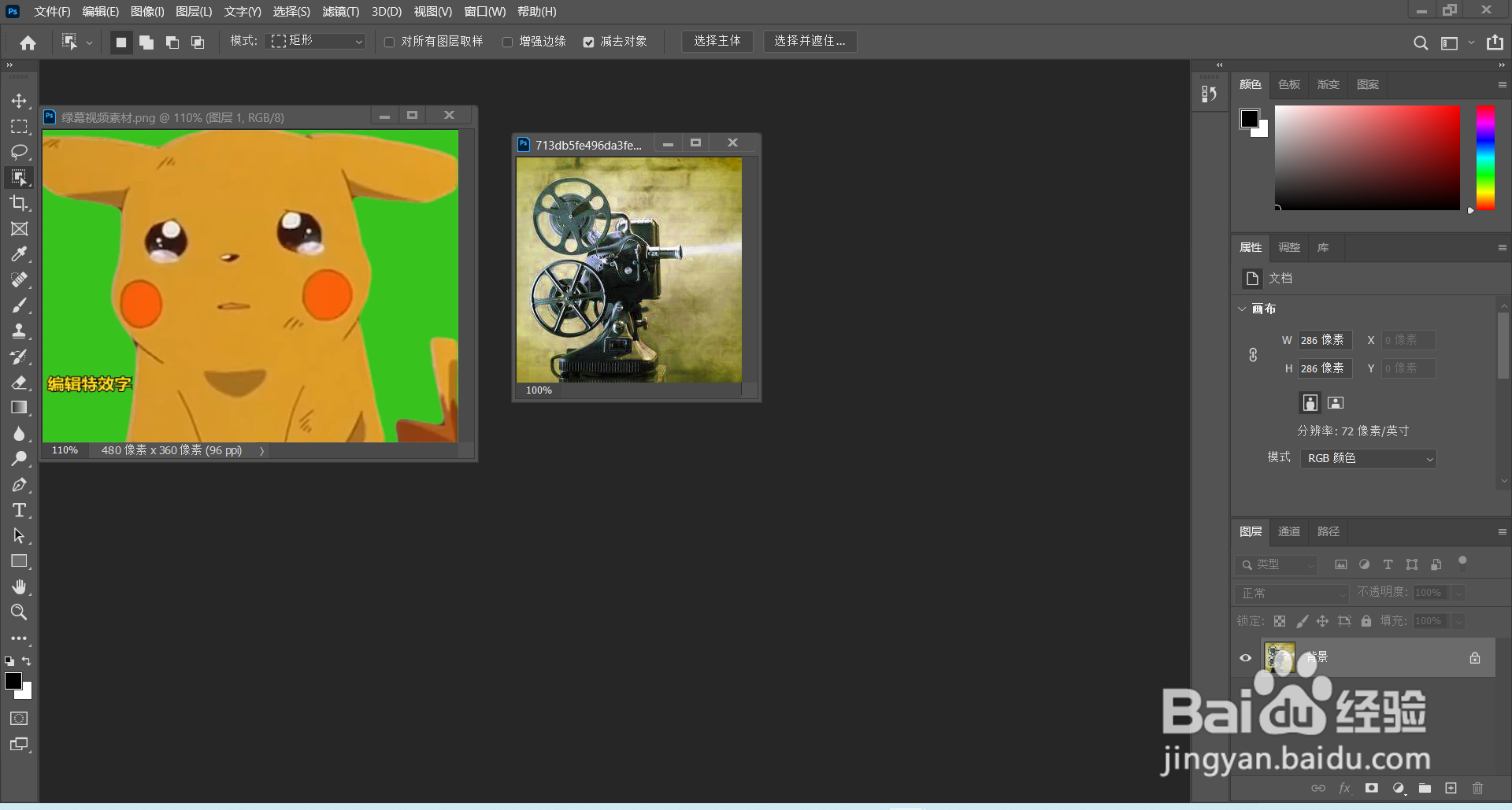Select the Dodge tool

19,459
